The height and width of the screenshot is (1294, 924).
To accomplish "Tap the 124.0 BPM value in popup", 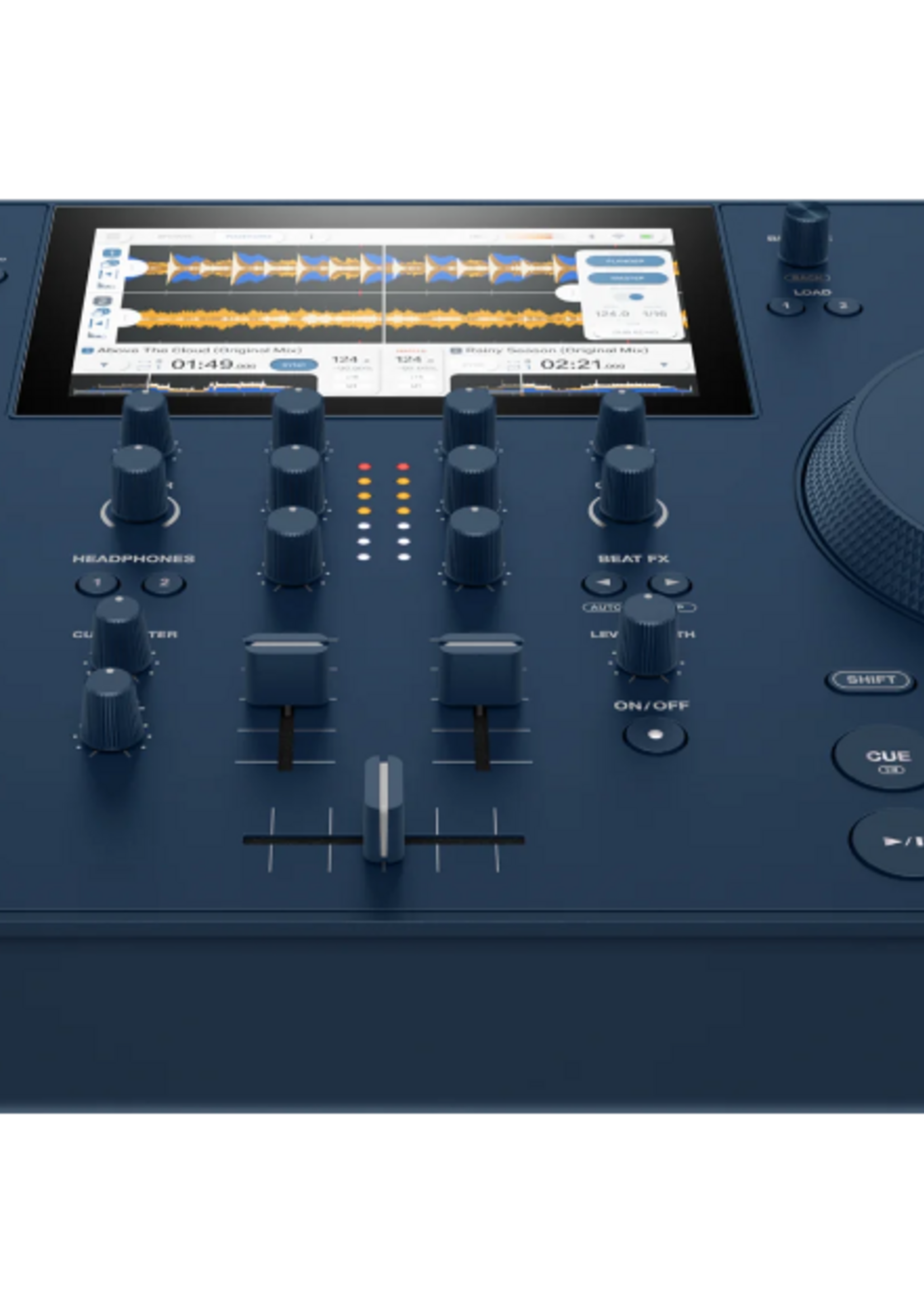I will pos(612,313).
